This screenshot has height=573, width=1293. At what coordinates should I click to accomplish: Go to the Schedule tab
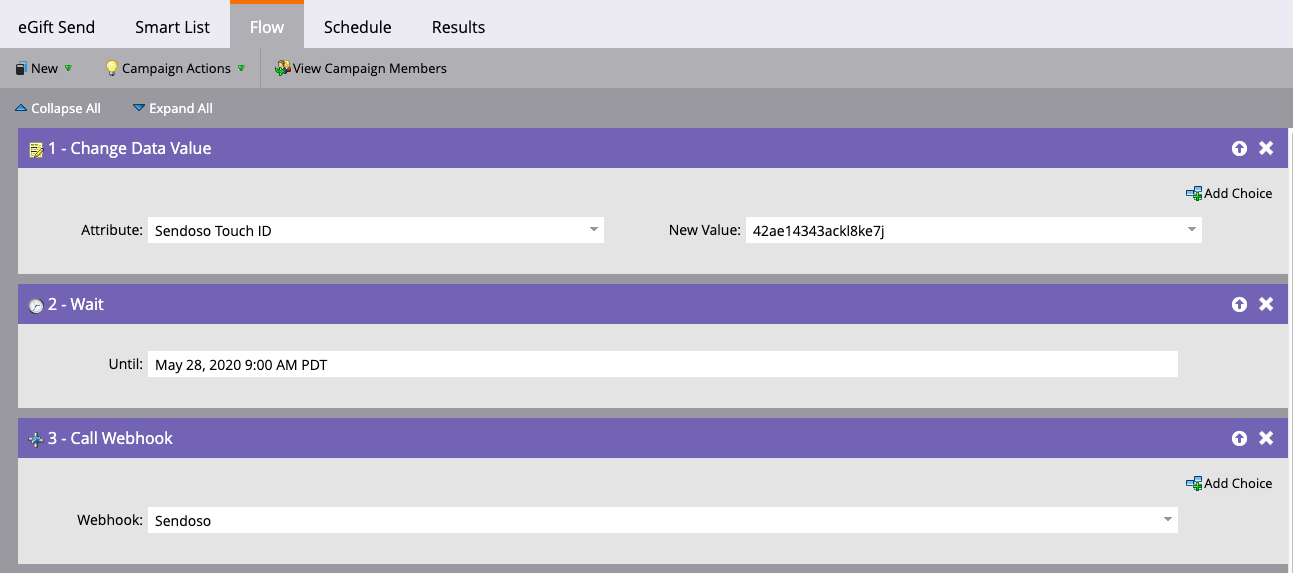[357, 27]
